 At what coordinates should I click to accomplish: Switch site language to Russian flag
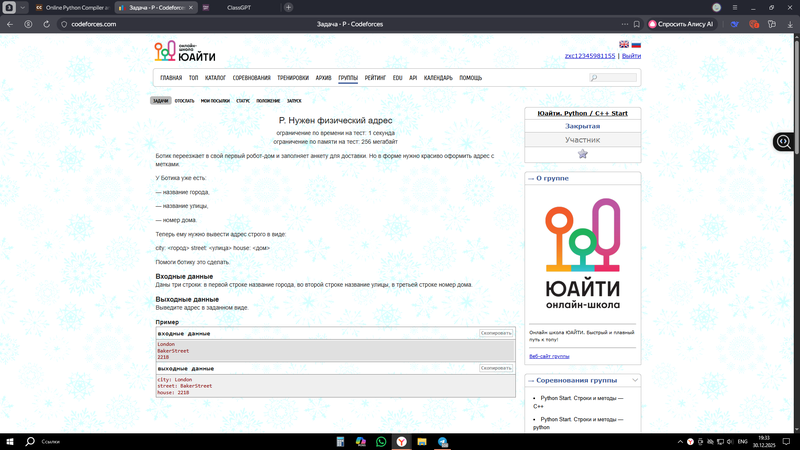pos(636,44)
